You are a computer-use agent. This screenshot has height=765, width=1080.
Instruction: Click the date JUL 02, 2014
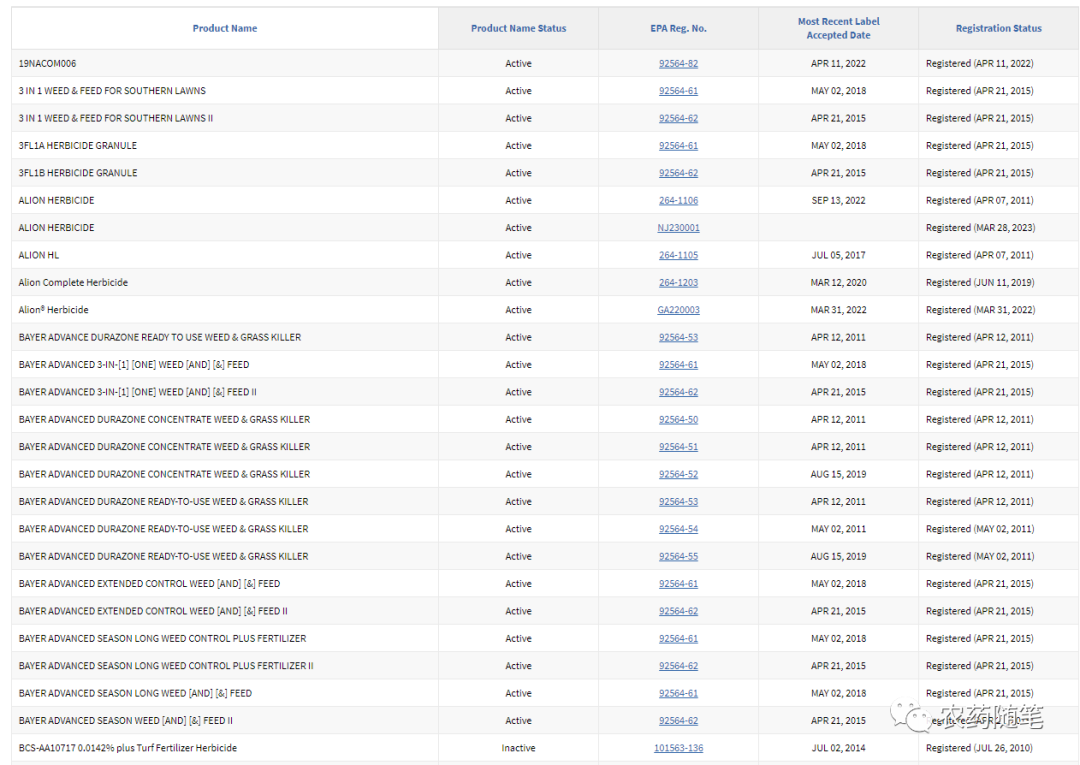coord(838,748)
